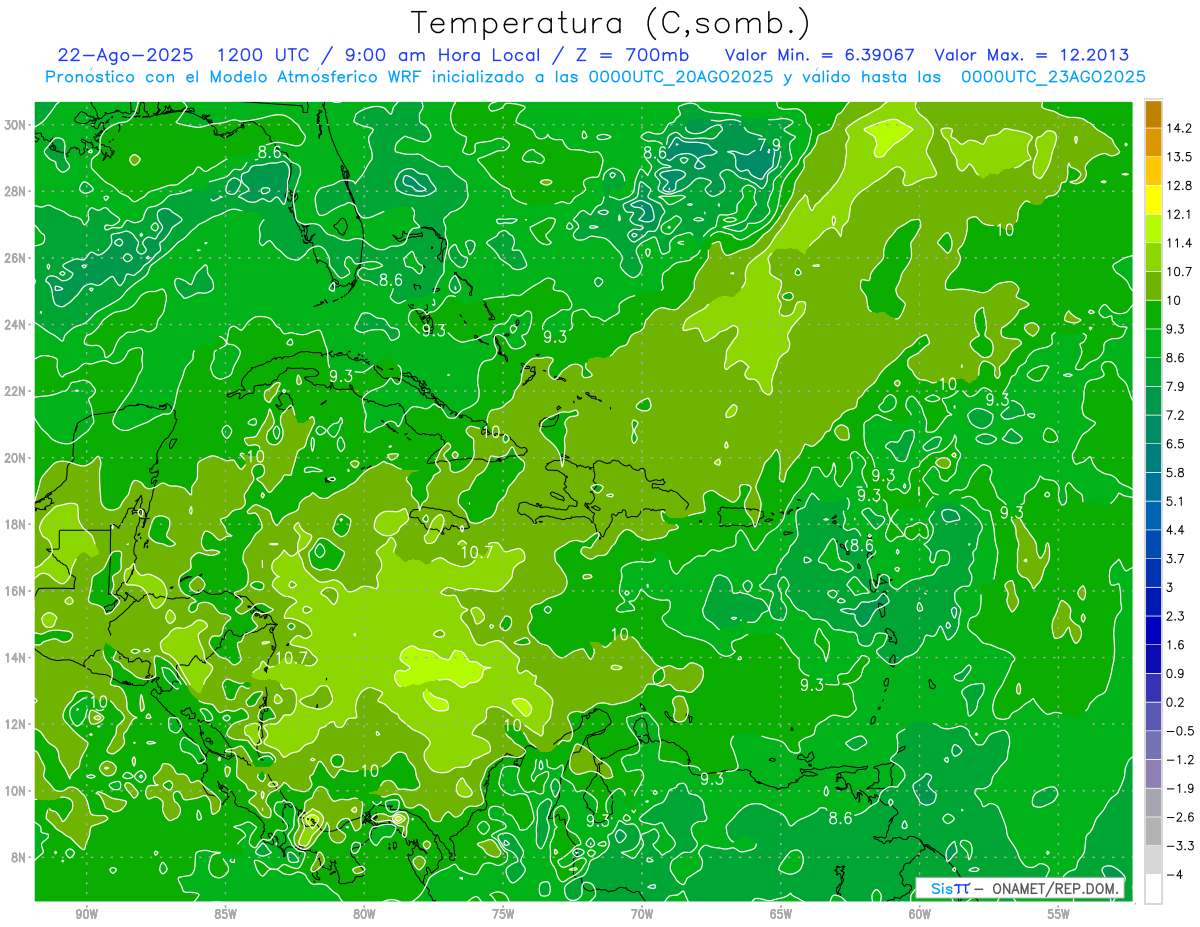The height and width of the screenshot is (927, 1200).
Task: Select the date text "22-Ago-2025"
Action: [x=123, y=55]
